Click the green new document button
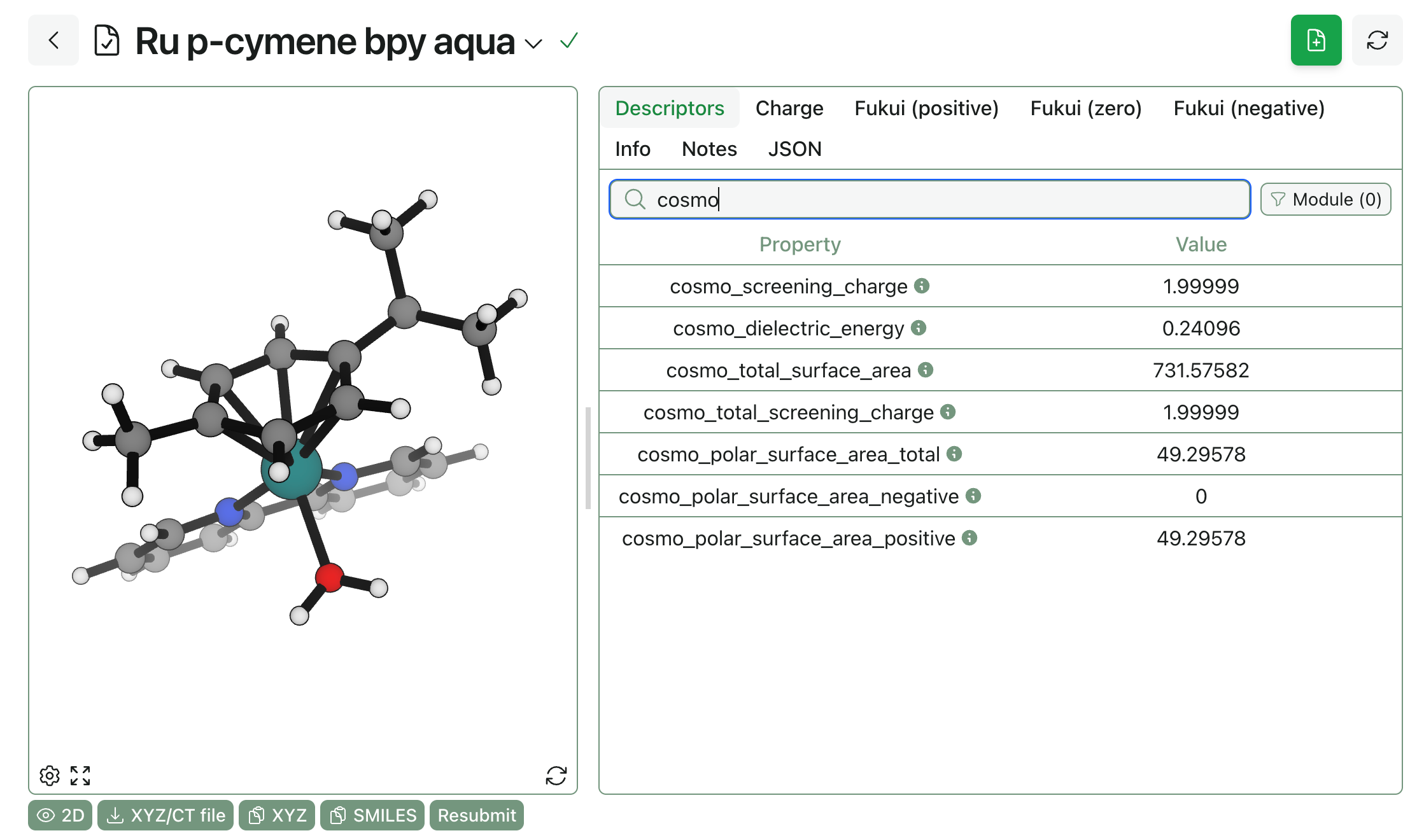The width and height of the screenshot is (1417, 840). [x=1315, y=41]
